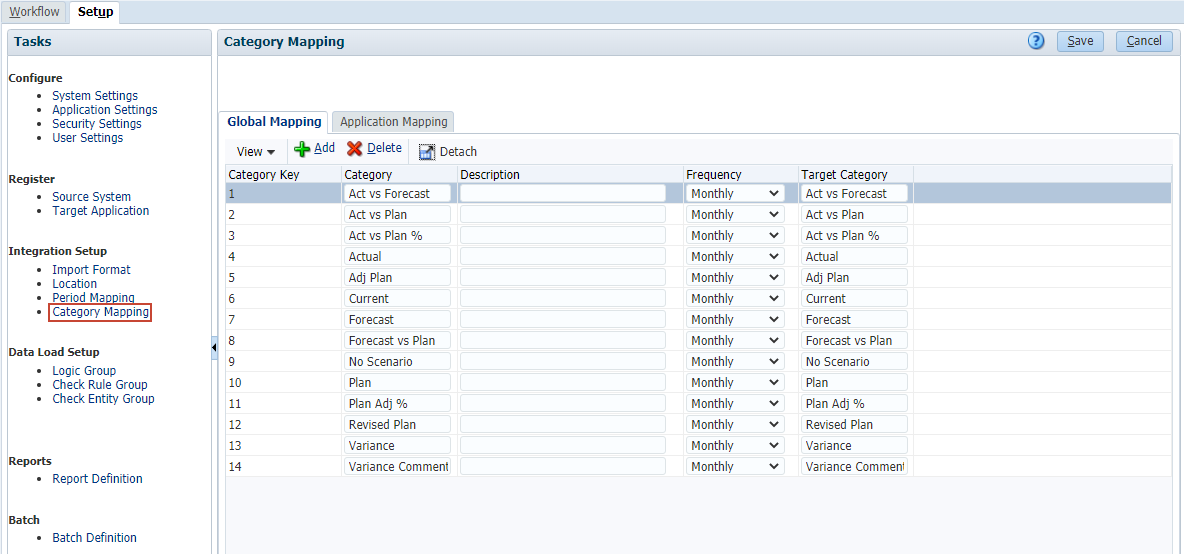Click the Description column header
This screenshot has width=1184, height=554.
(570, 174)
